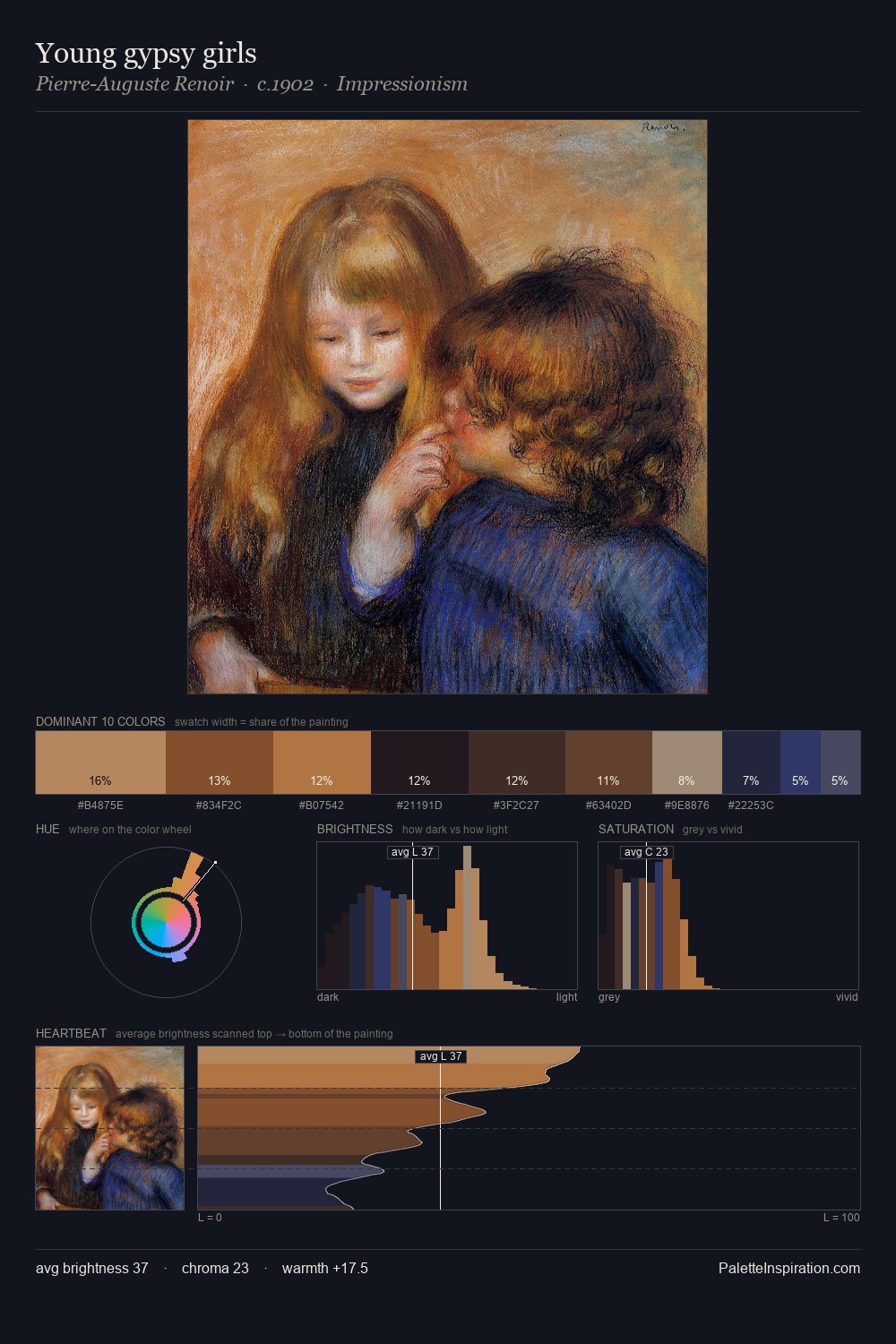
Task: Click the 5% slate grey swatch
Action: (x=840, y=762)
